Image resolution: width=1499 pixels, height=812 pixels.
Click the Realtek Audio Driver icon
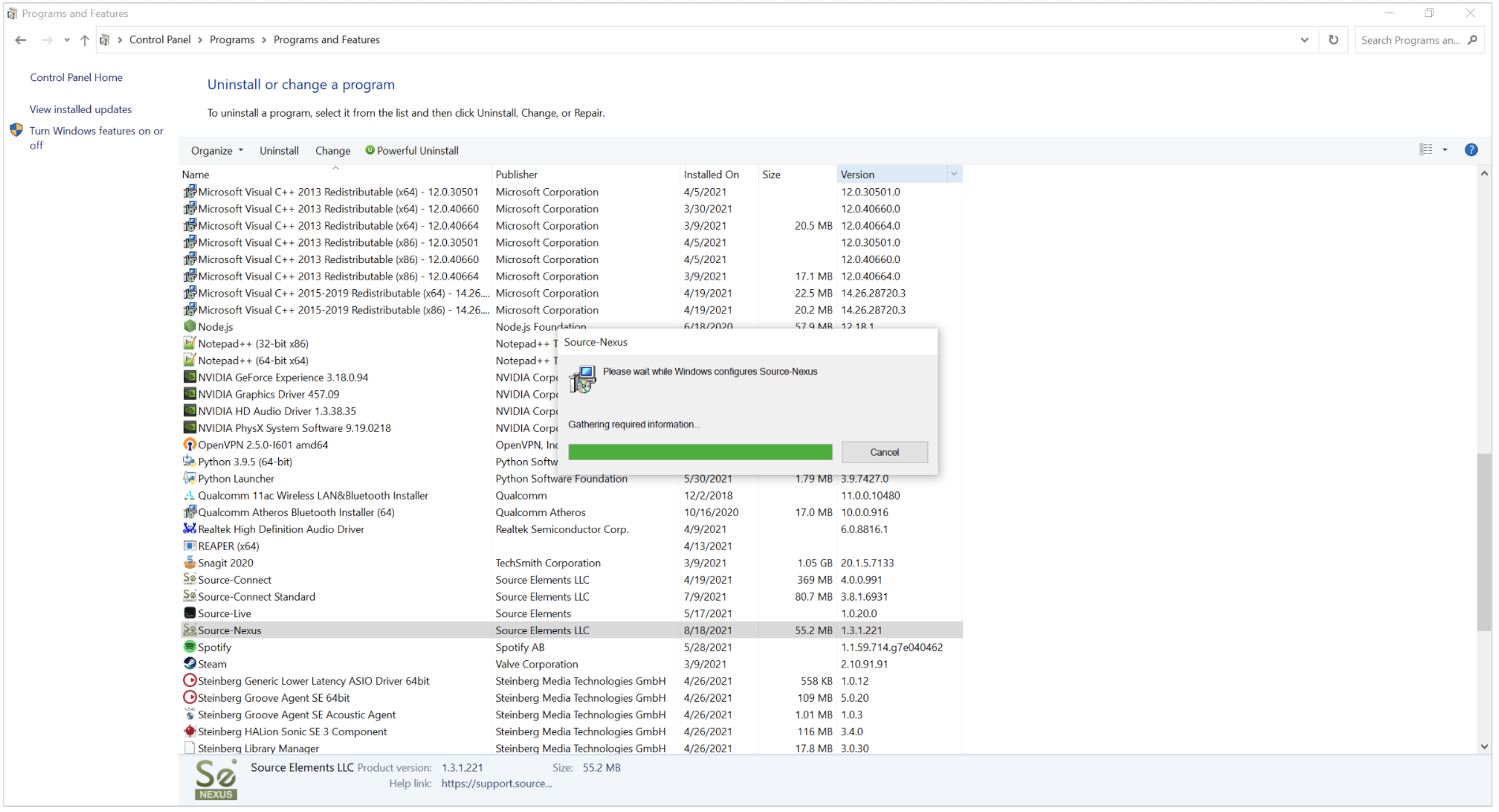190,530
